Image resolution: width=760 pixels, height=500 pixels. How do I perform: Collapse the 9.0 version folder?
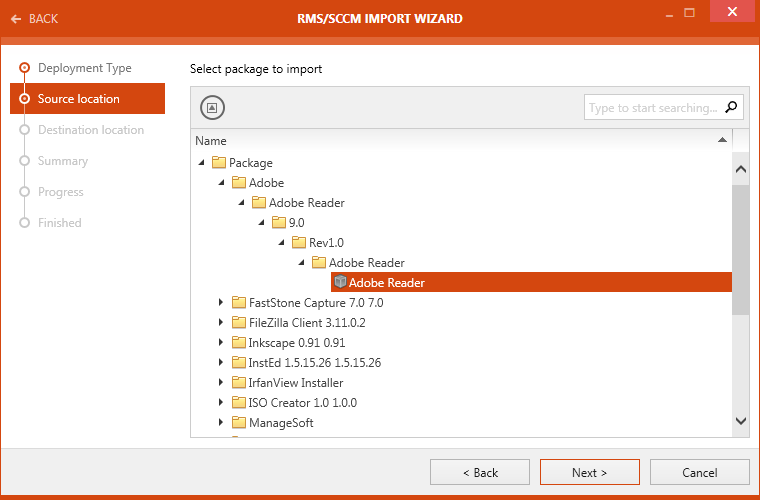pos(261,223)
